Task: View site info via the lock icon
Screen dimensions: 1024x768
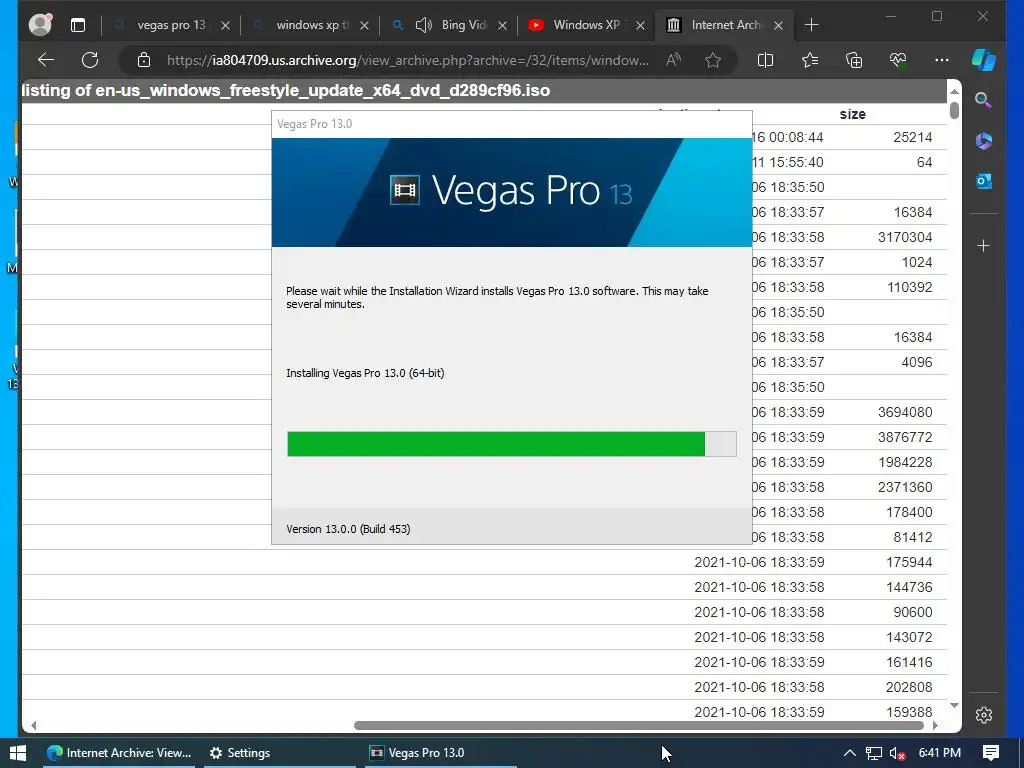Action: tap(144, 60)
